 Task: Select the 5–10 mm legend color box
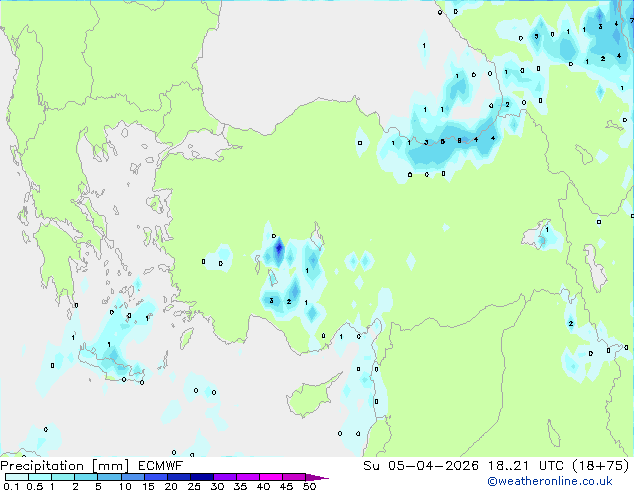click(x=110, y=477)
